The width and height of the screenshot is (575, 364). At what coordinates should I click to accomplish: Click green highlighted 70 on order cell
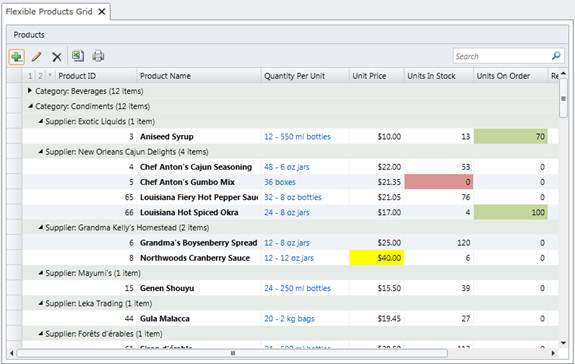point(511,136)
